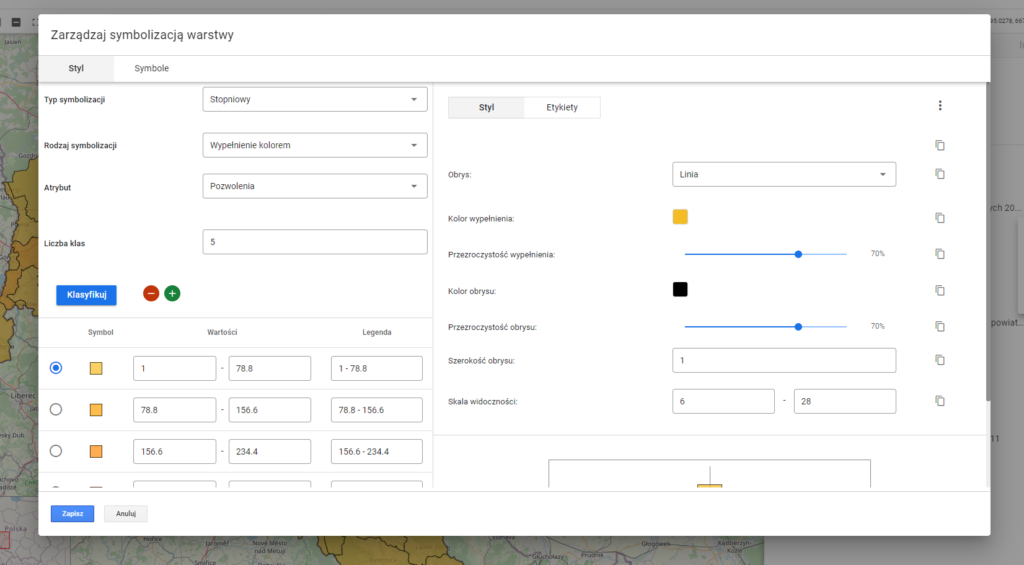Select radio button for class 156.6 - 234.4
This screenshot has width=1024, height=565.
pyautogui.click(x=56, y=451)
